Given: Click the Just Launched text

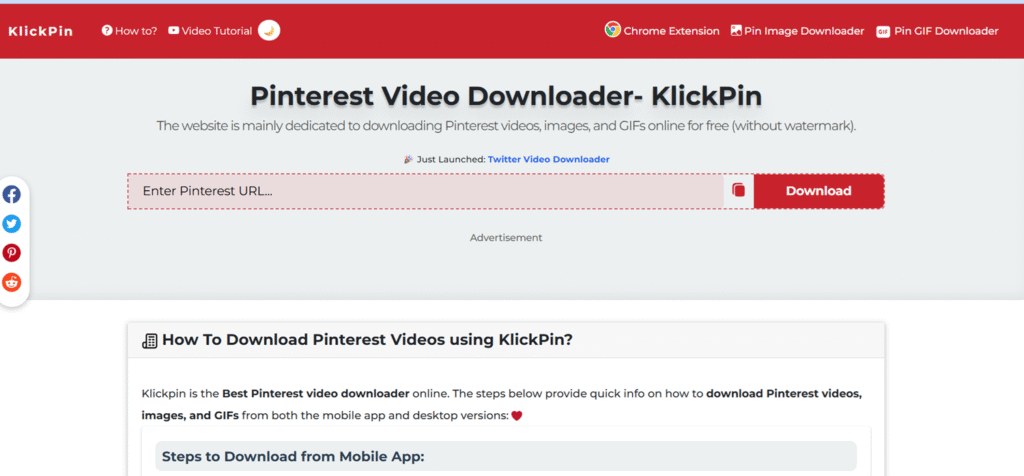Looking at the screenshot, I should (451, 159).
